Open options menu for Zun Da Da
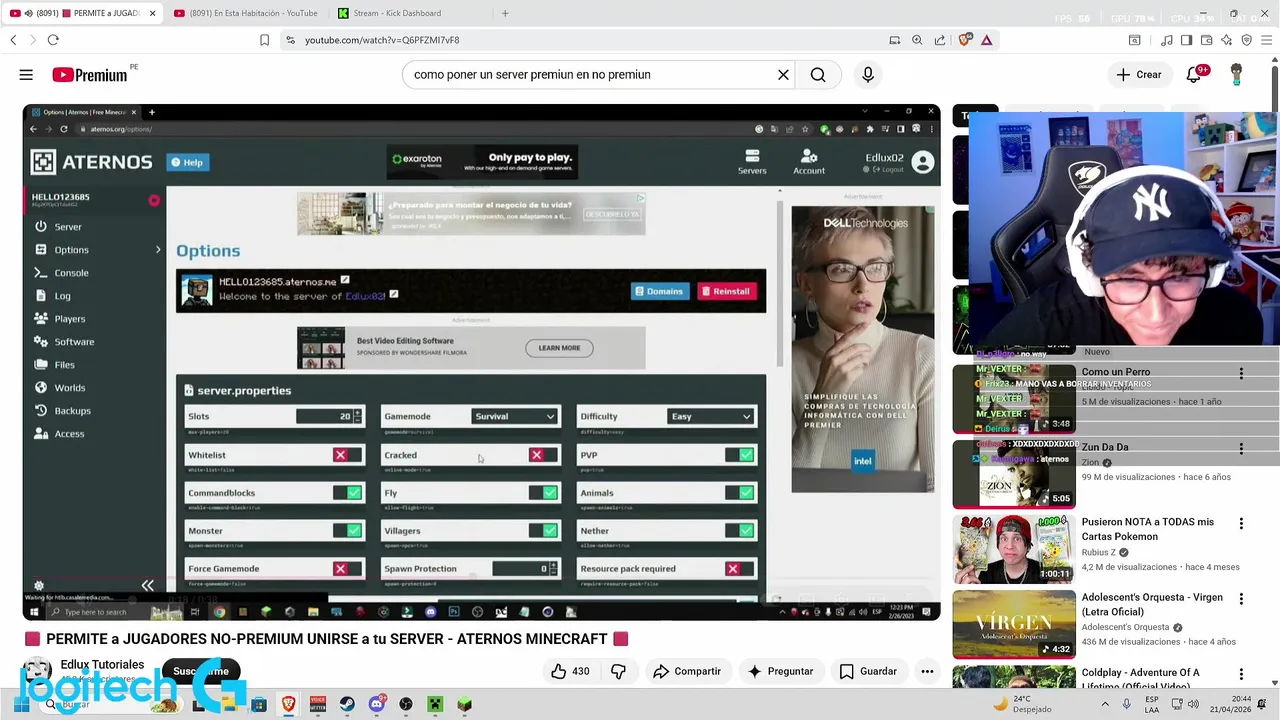 click(x=1241, y=448)
